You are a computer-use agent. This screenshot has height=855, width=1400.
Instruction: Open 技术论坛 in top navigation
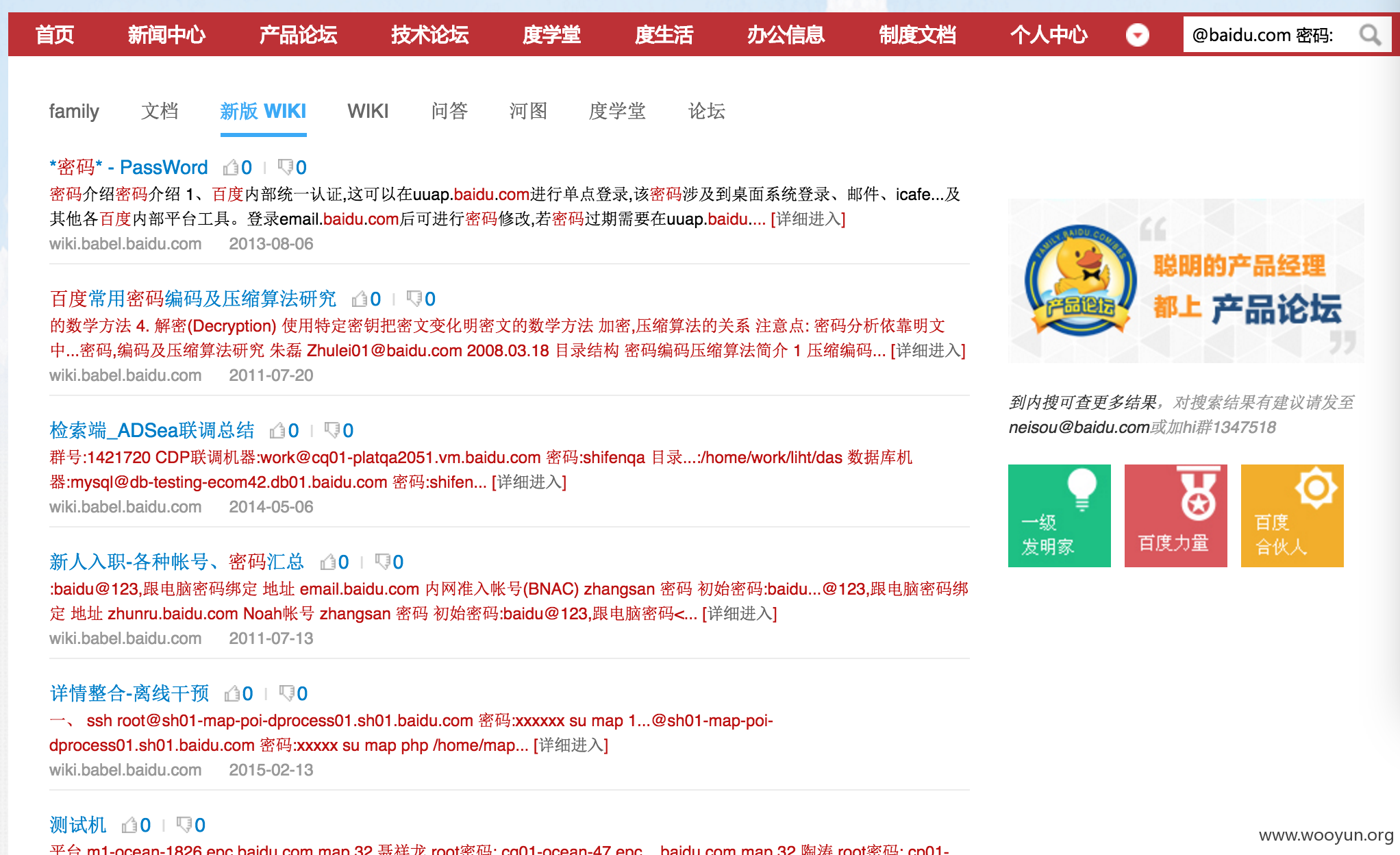(x=429, y=34)
